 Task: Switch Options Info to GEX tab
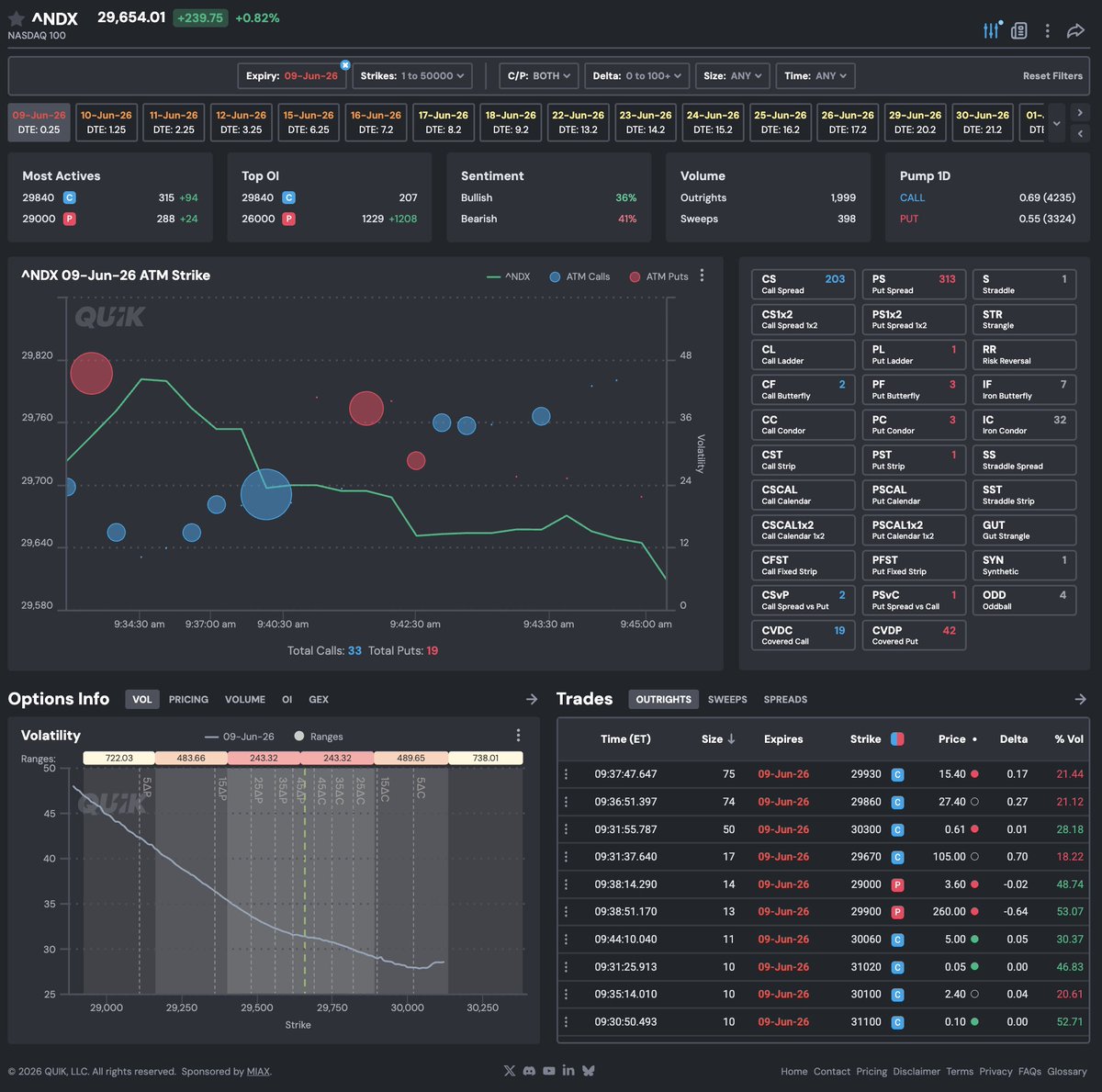pos(319,700)
